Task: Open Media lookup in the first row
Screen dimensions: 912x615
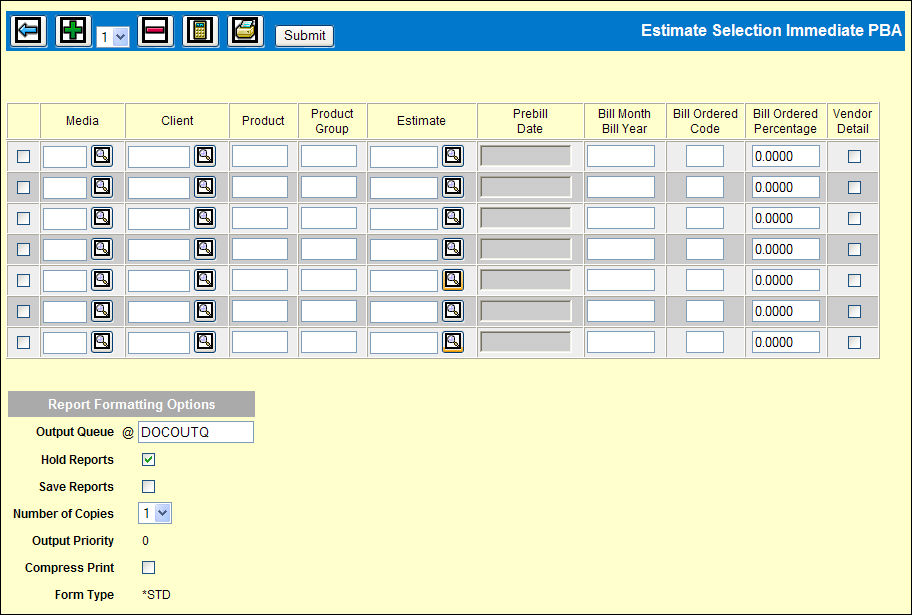Action: pos(102,156)
